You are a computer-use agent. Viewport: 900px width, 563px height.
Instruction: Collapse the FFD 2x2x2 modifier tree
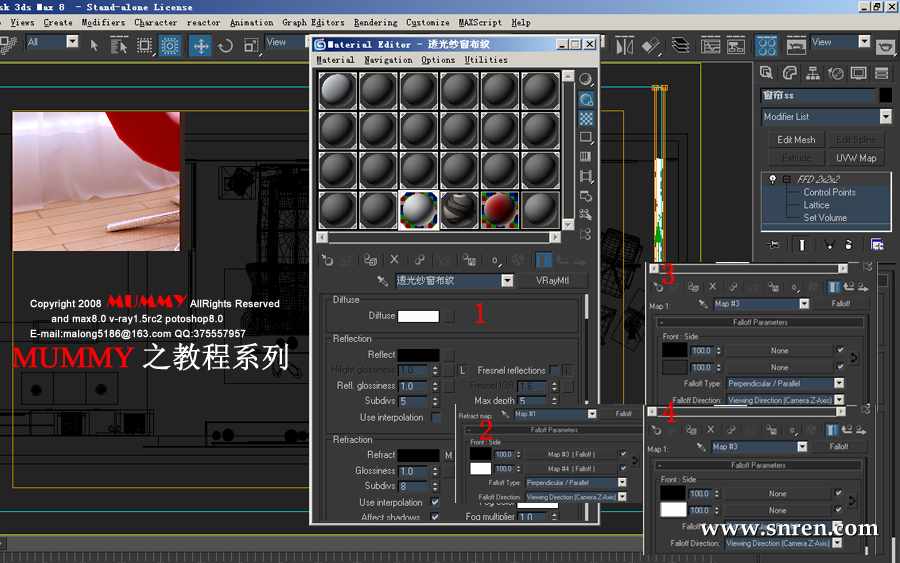pos(786,179)
